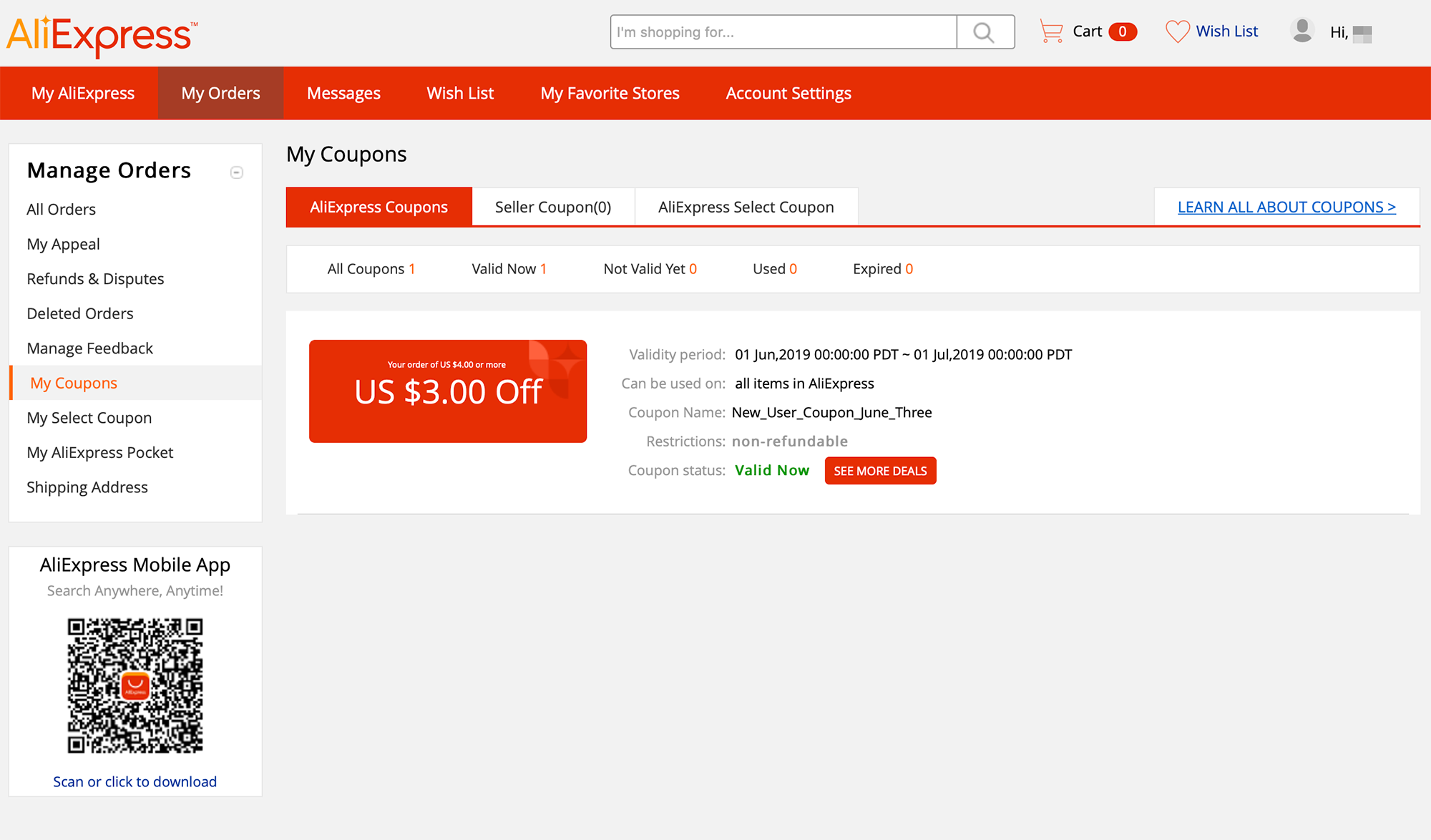Open Refunds & Disputes
This screenshot has height=840, width=1431.
pyautogui.click(x=95, y=279)
